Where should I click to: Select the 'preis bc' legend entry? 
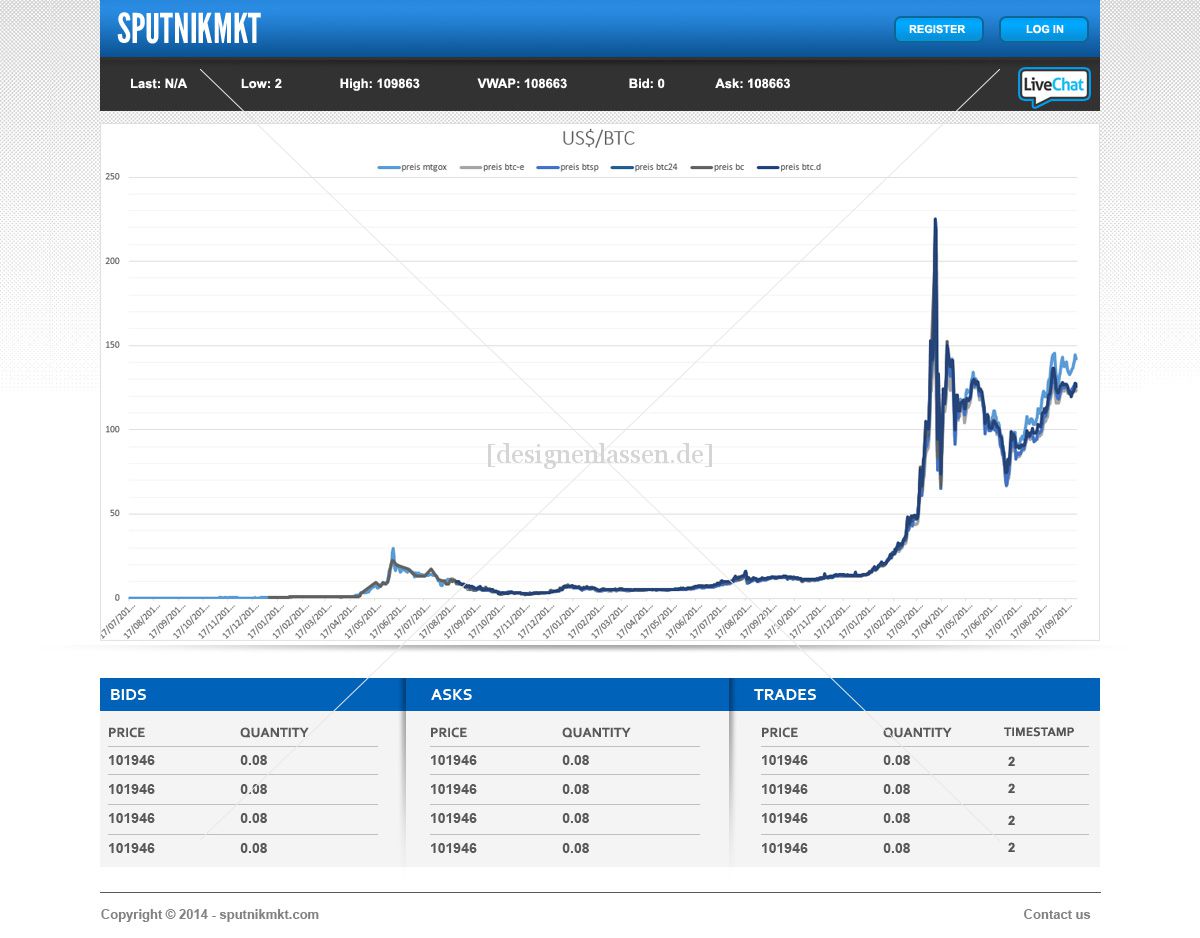point(717,167)
